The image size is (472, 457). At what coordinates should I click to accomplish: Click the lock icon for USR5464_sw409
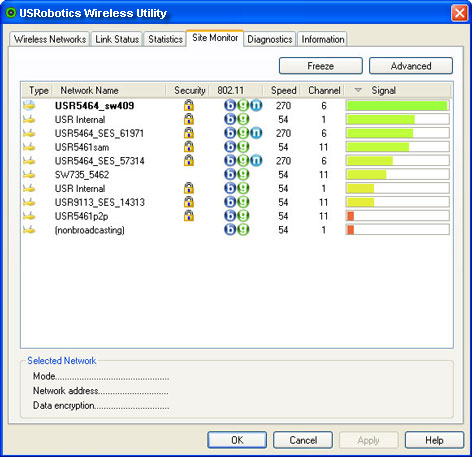point(189,105)
